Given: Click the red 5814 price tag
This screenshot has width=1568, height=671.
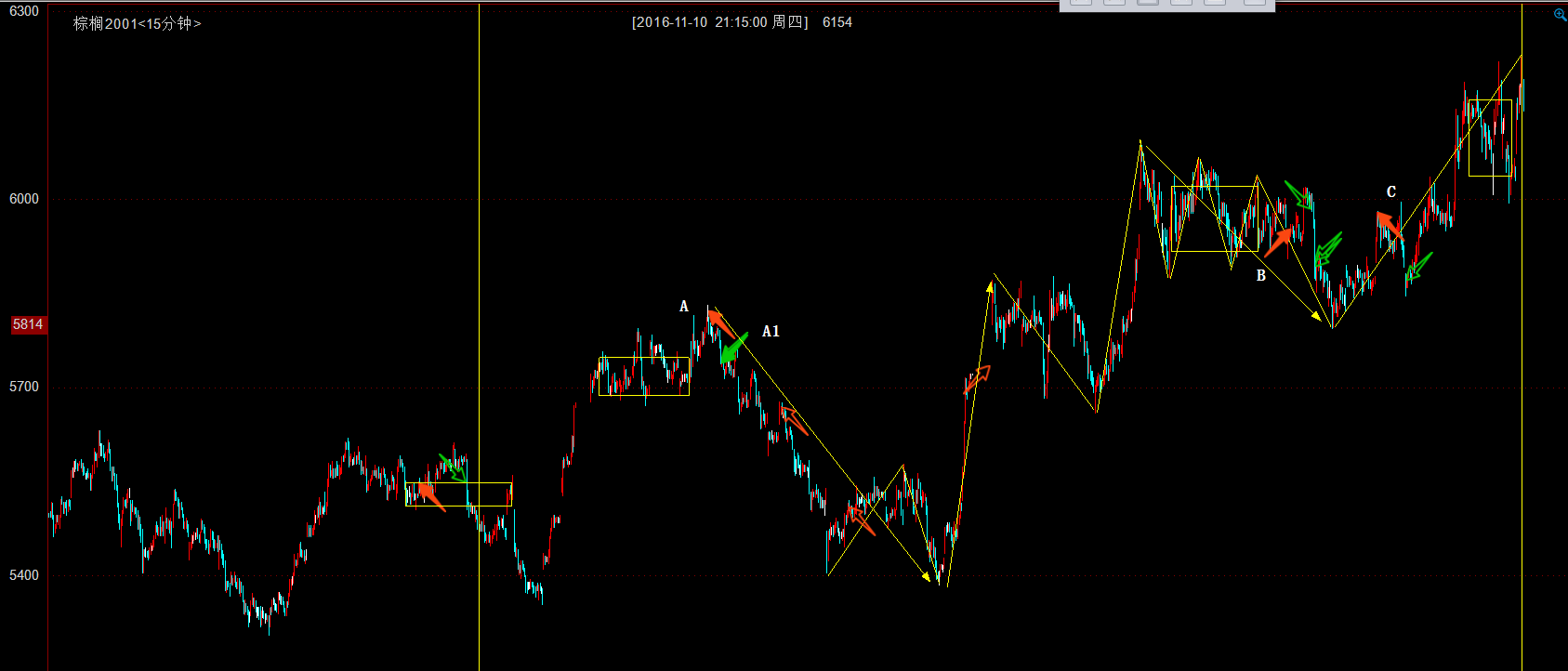Looking at the screenshot, I should click(x=27, y=324).
